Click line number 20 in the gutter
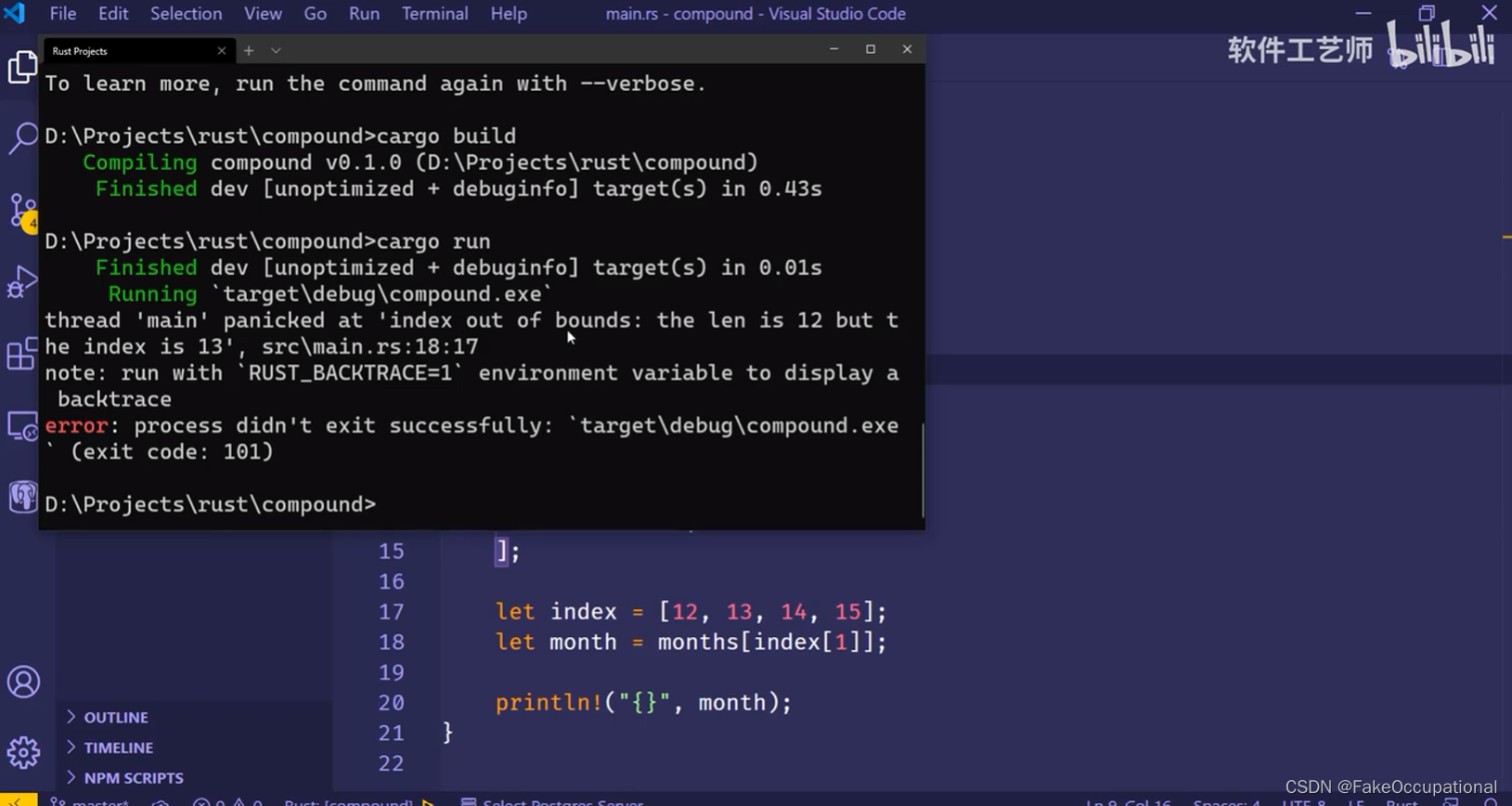 392,703
